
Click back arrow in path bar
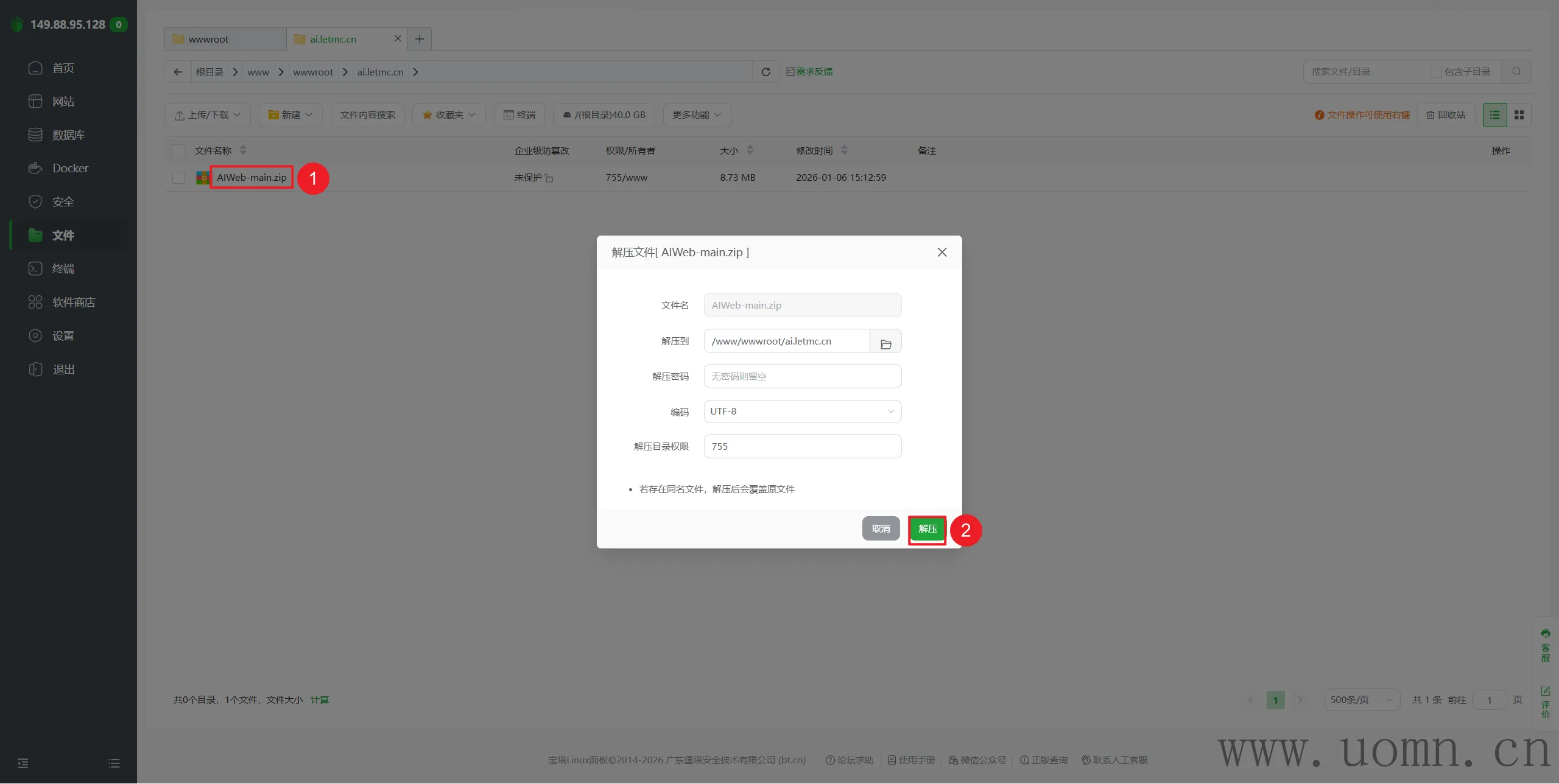(x=178, y=72)
